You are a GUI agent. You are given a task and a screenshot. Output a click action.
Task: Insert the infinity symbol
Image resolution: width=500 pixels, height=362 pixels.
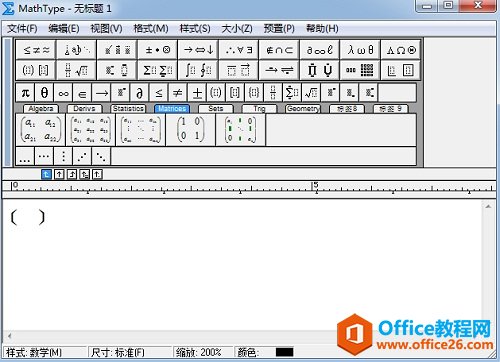click(x=63, y=93)
